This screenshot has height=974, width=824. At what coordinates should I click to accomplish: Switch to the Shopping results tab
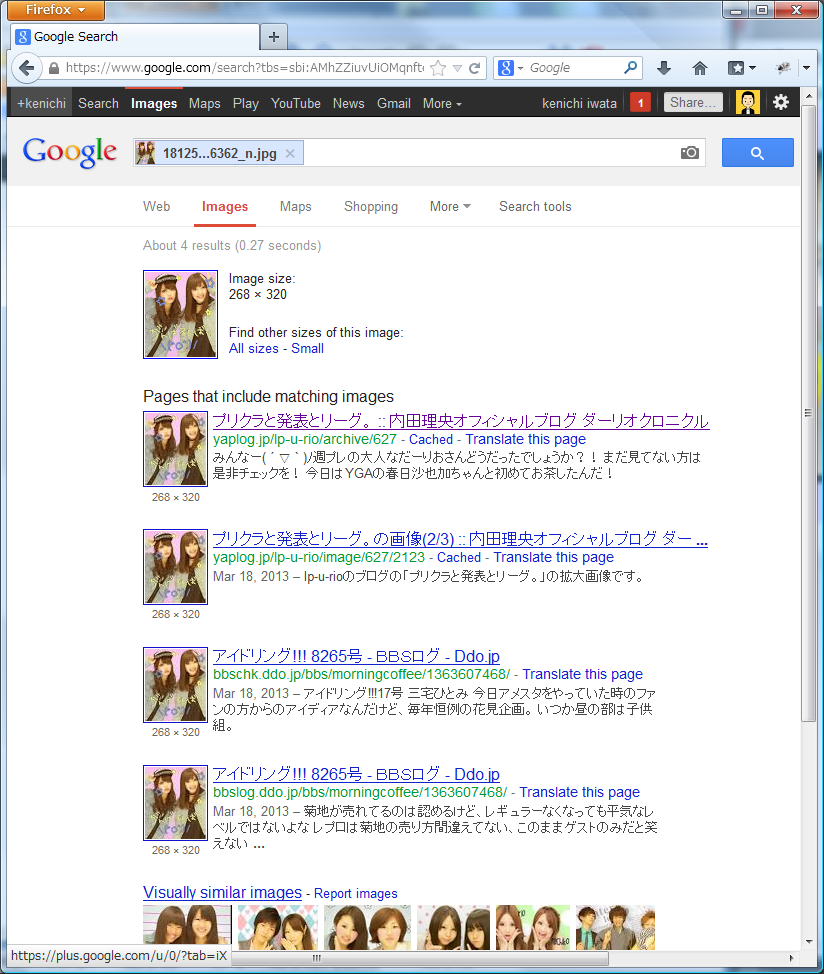pyautogui.click(x=371, y=206)
